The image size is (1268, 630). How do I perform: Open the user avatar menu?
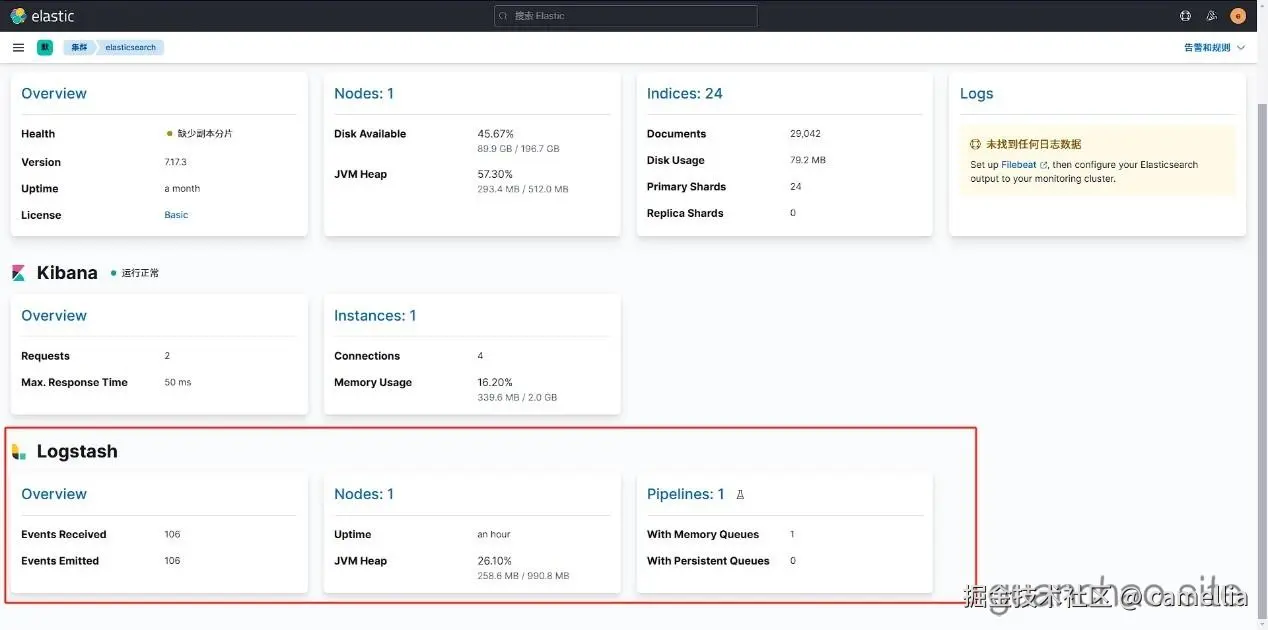tap(1238, 16)
